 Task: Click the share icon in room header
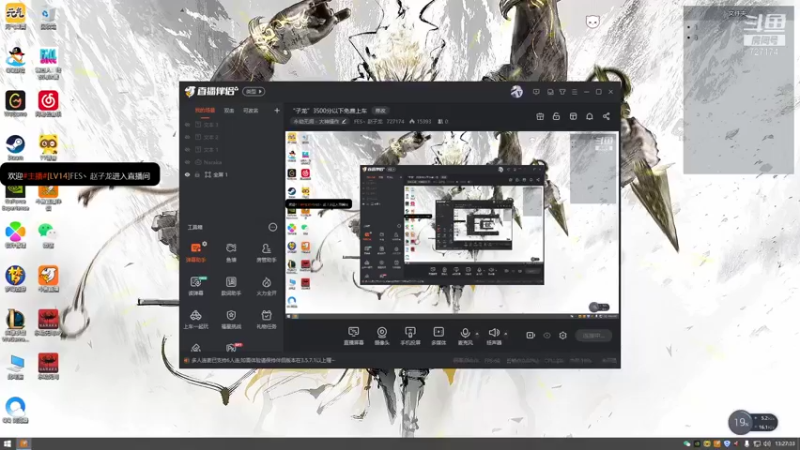tap(606, 116)
